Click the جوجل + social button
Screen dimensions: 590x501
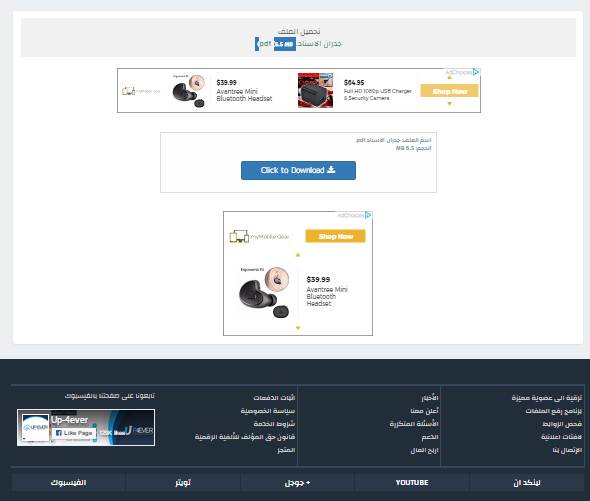click(297, 483)
